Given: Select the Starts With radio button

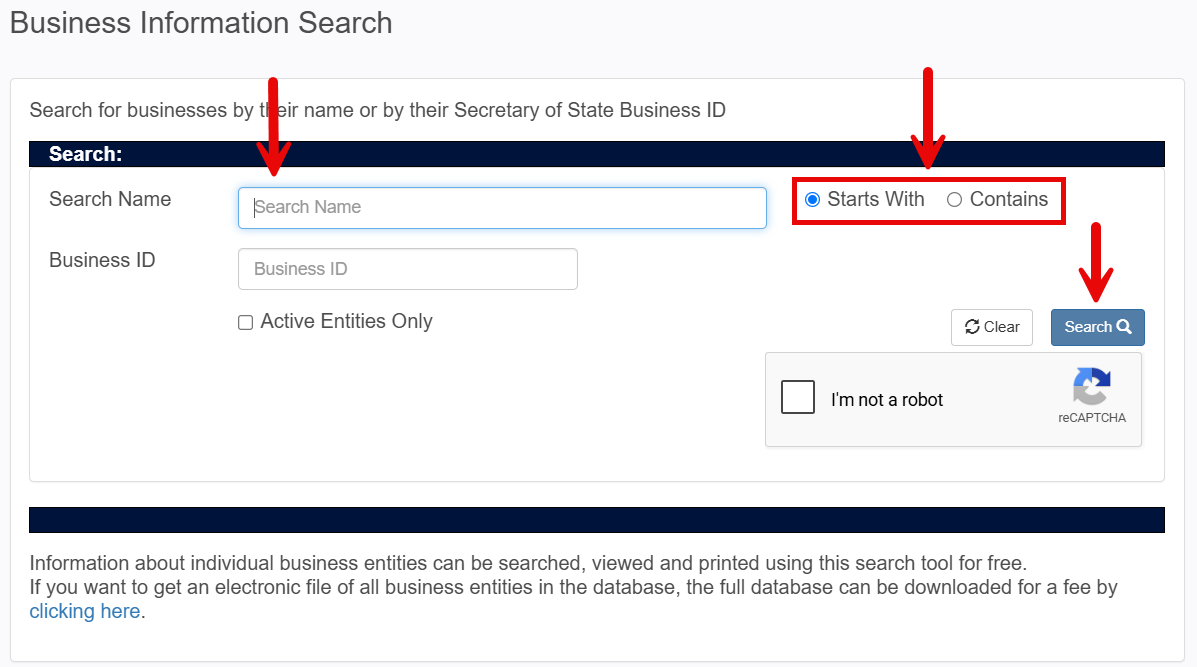Looking at the screenshot, I should click(812, 199).
